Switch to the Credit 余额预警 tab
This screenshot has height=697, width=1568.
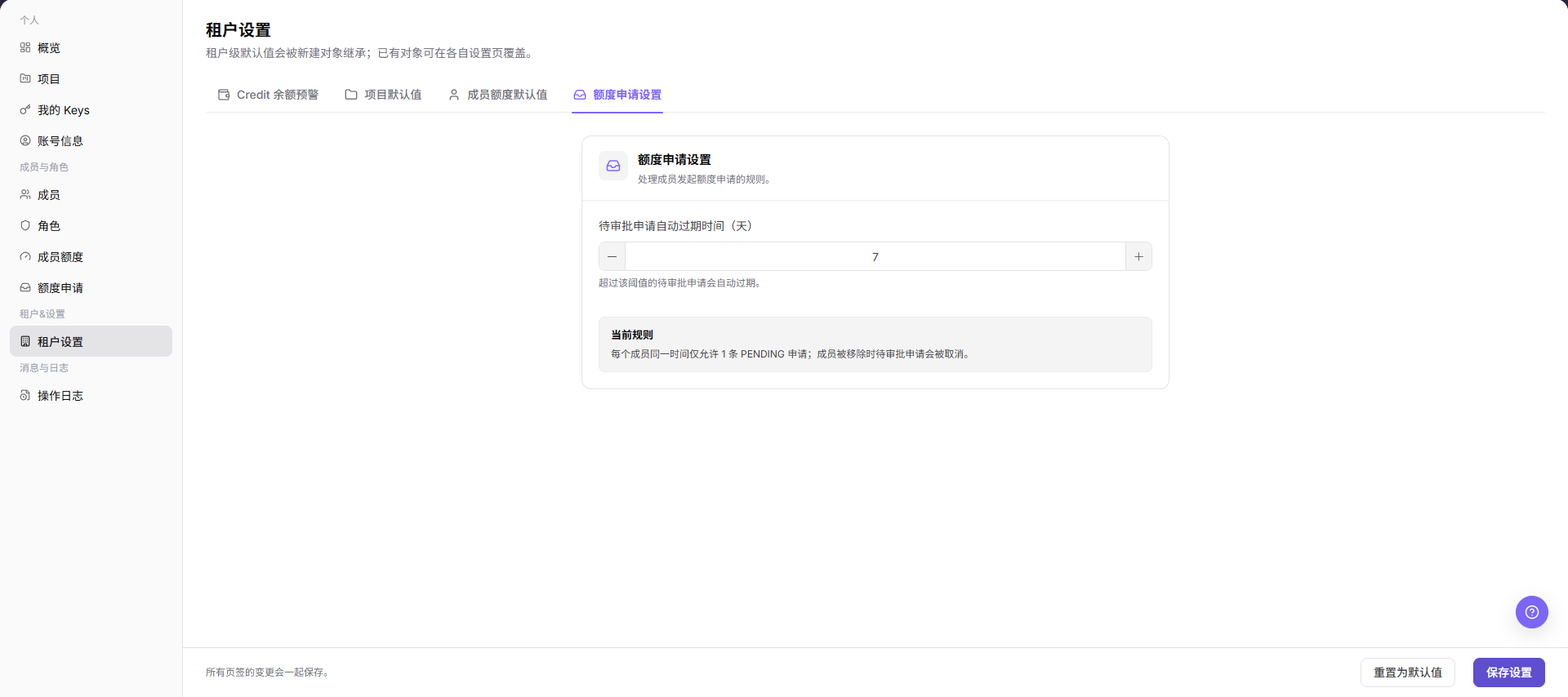[269, 95]
